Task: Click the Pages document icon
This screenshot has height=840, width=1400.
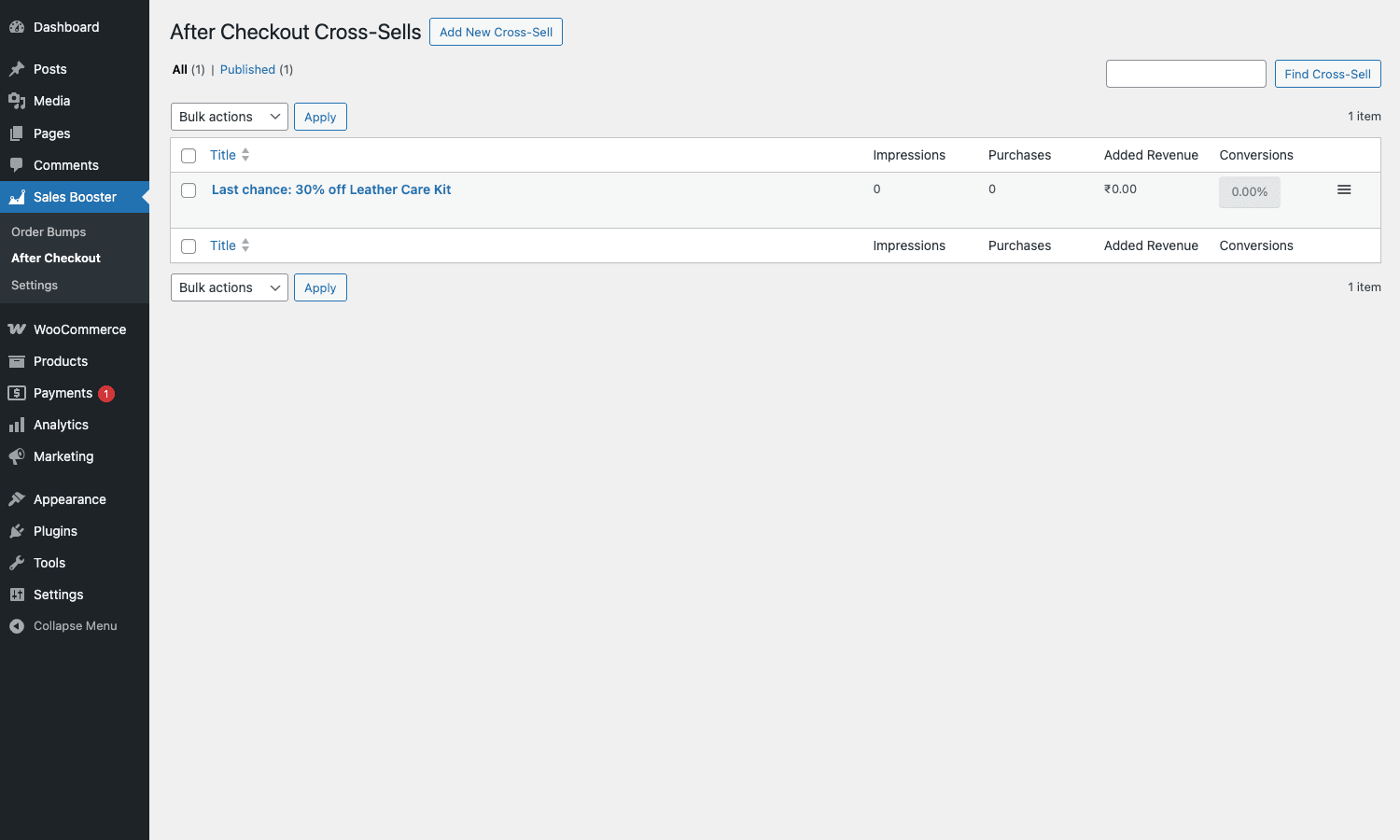Action: pyautogui.click(x=17, y=133)
